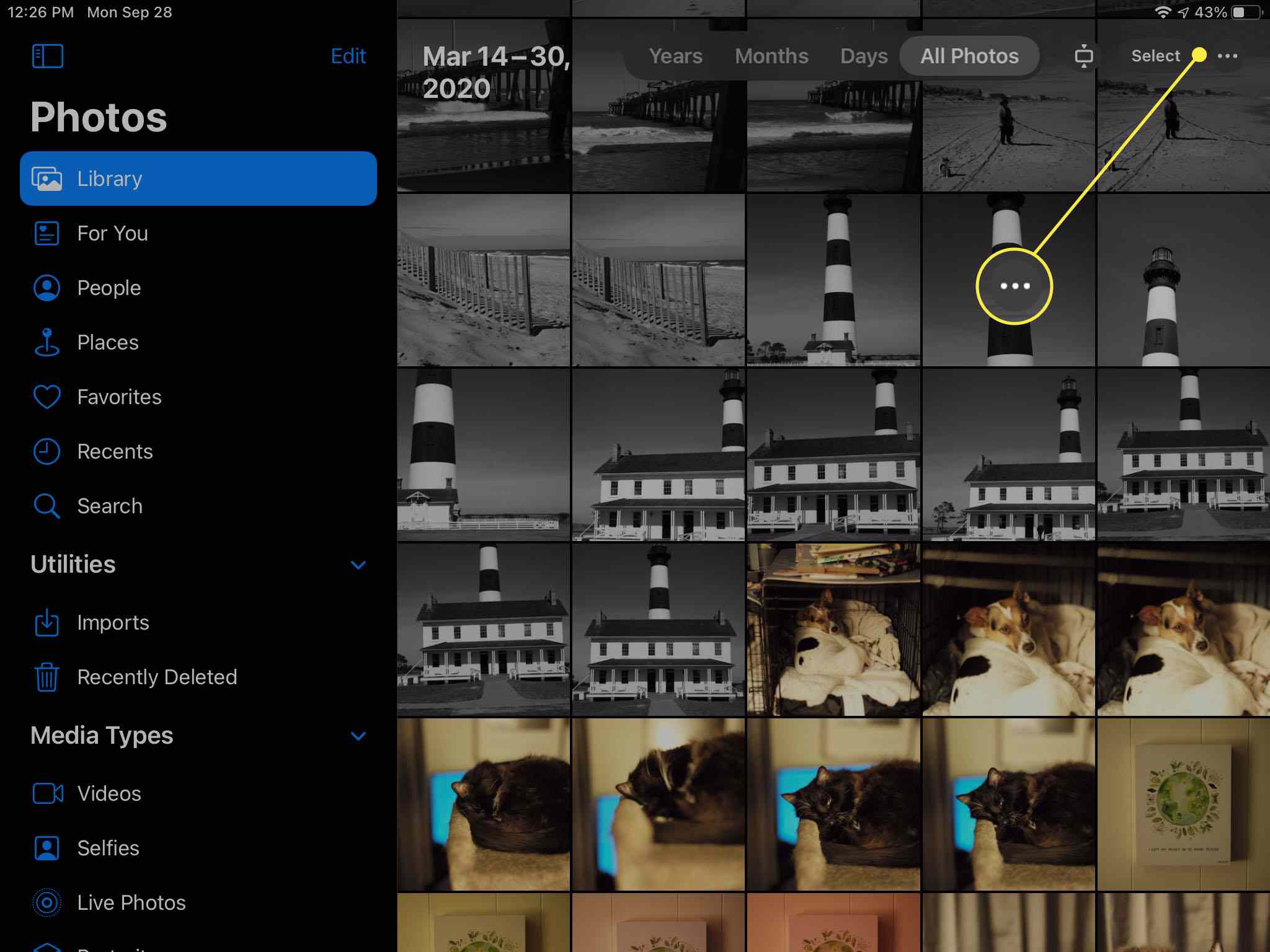The height and width of the screenshot is (952, 1270).
Task: Select the For You sidebar icon
Action: coord(47,233)
